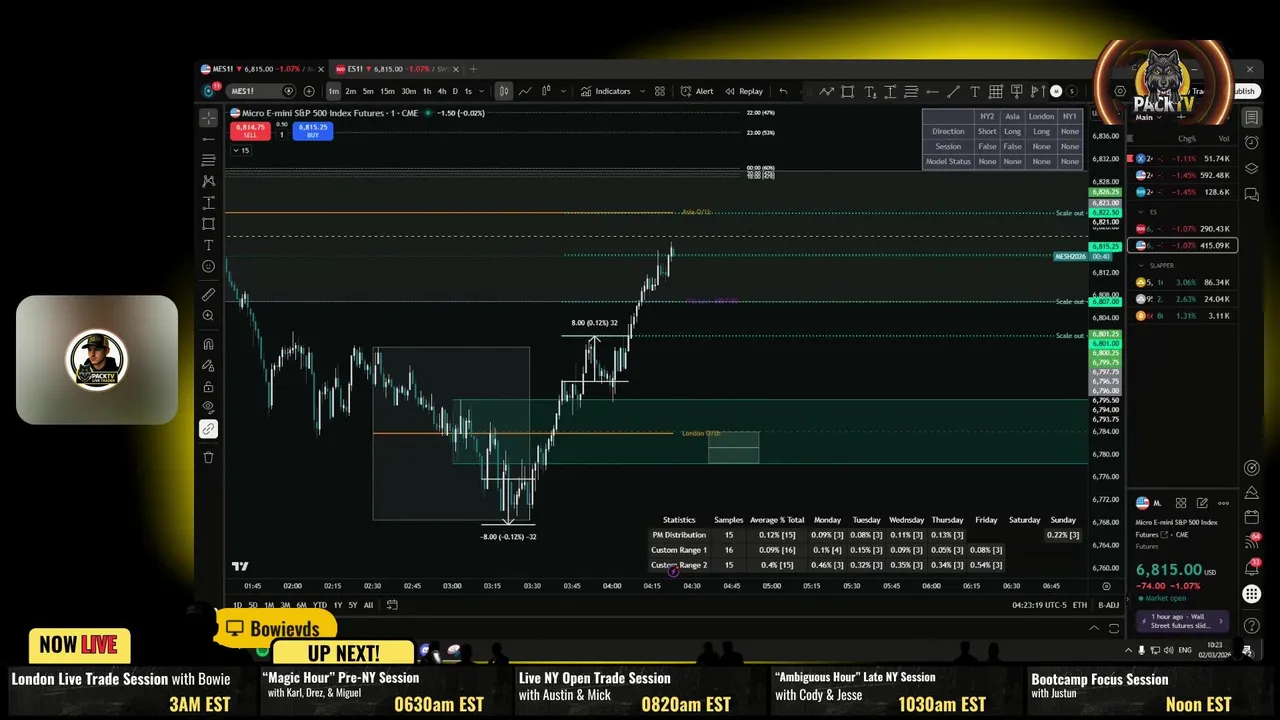Viewport: 1280px width, 720px height.
Task: Select the line chart type icon
Action: [x=525, y=91]
